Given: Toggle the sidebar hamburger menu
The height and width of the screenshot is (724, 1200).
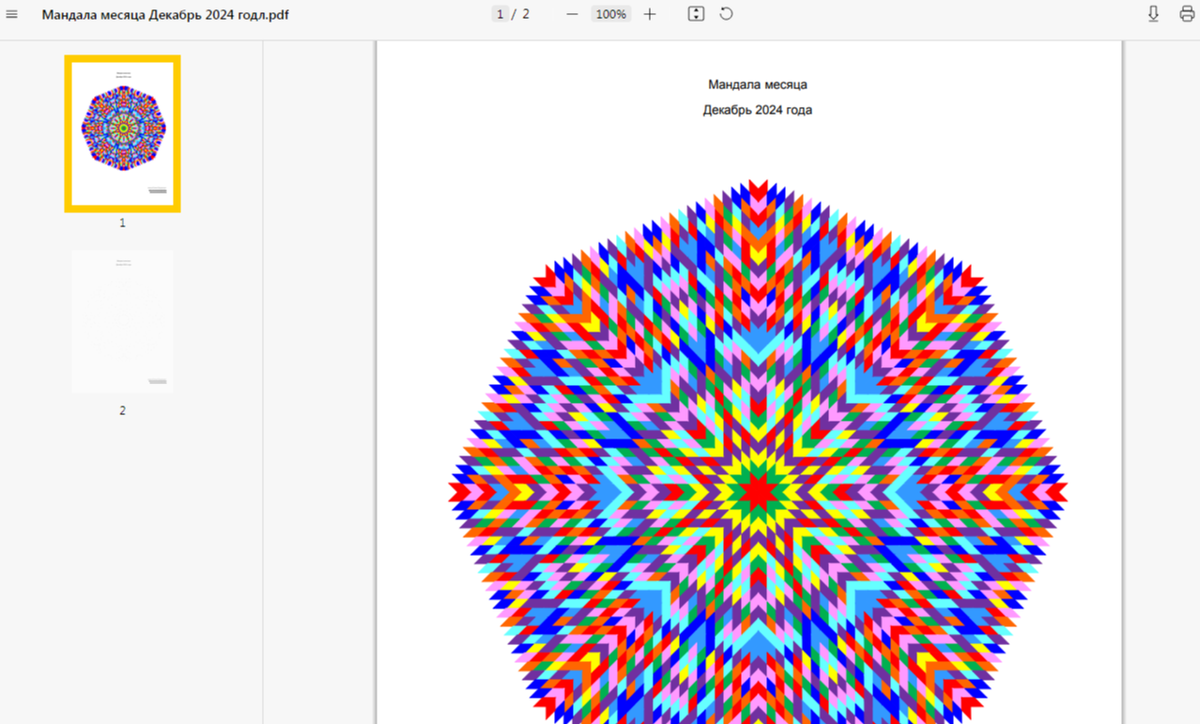Looking at the screenshot, I should [x=12, y=15].
